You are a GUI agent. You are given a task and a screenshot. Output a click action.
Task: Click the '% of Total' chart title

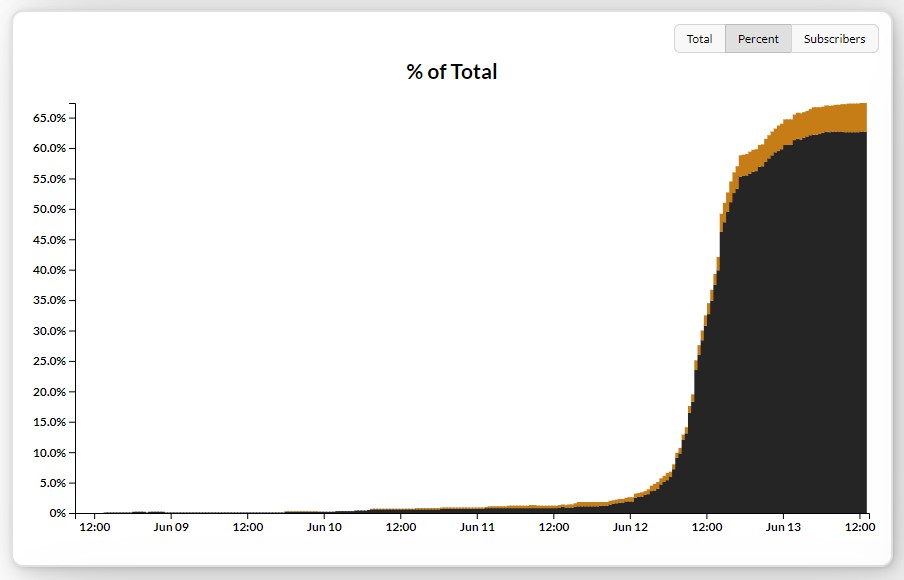pos(449,71)
